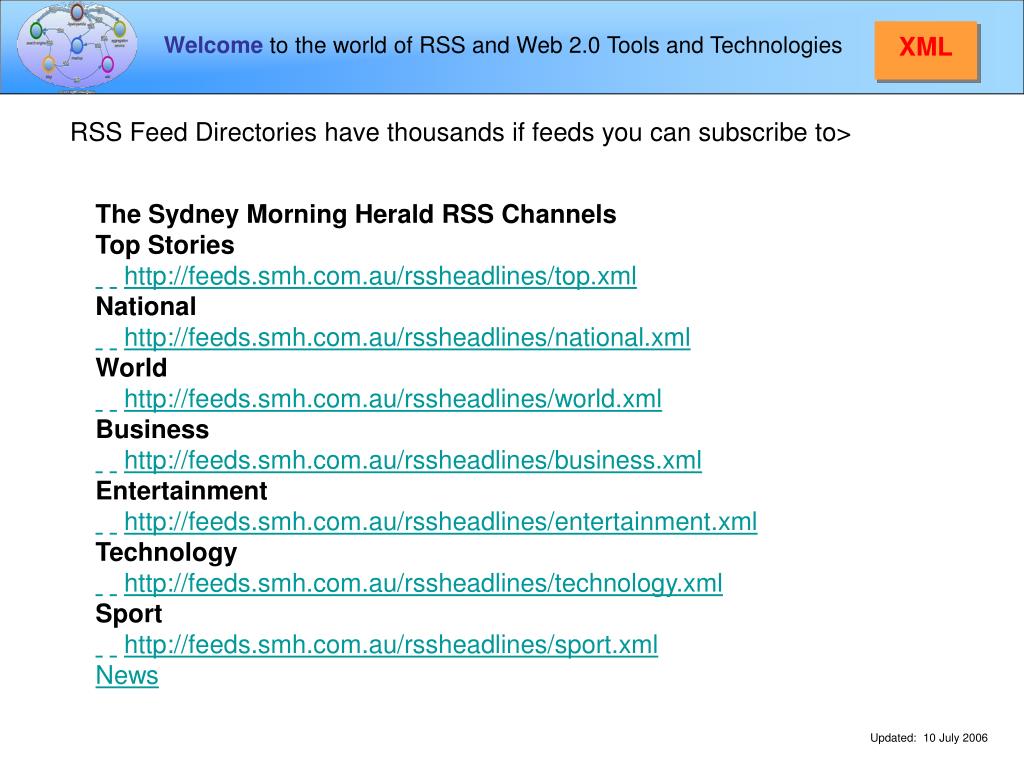Select the heading 'The Sydney Morning Herald RSS Channels'

point(356,215)
